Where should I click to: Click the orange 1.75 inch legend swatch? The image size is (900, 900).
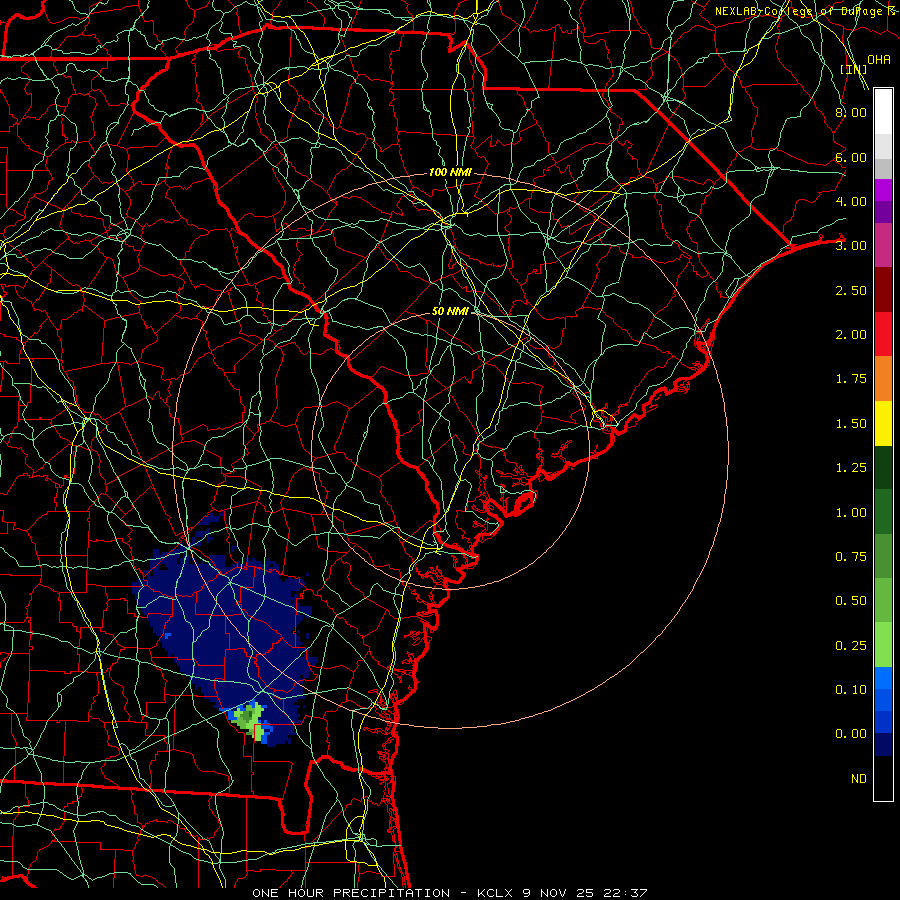[883, 379]
